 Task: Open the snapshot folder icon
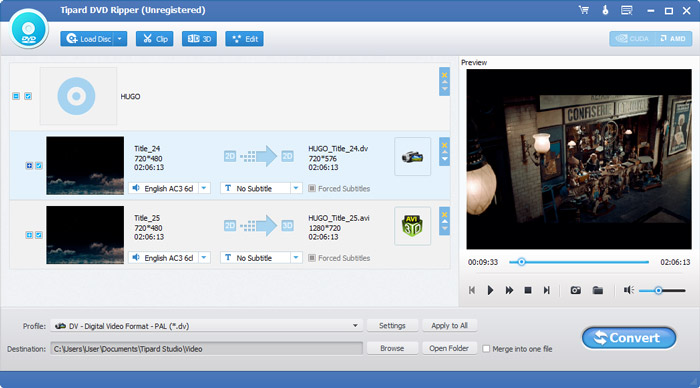click(x=598, y=290)
